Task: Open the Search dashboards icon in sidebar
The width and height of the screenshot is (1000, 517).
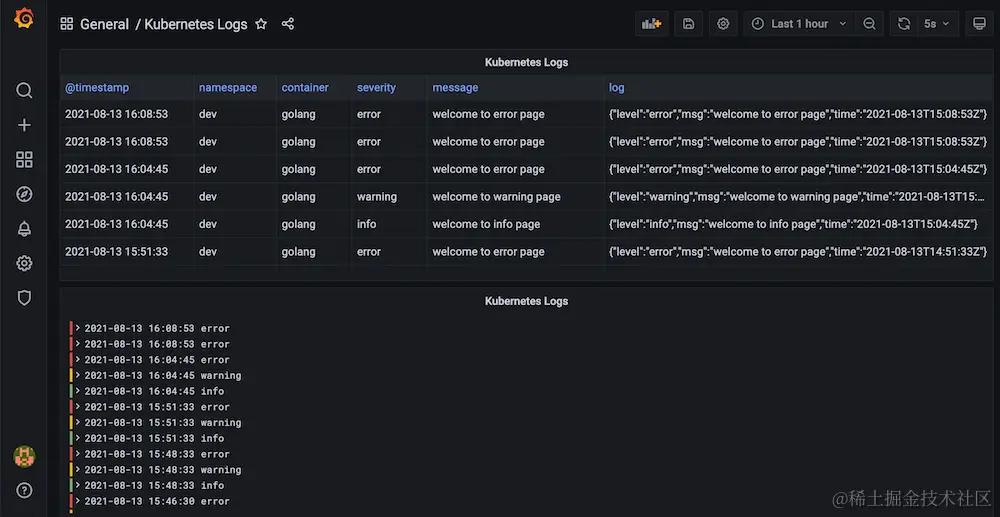Action: (24, 90)
